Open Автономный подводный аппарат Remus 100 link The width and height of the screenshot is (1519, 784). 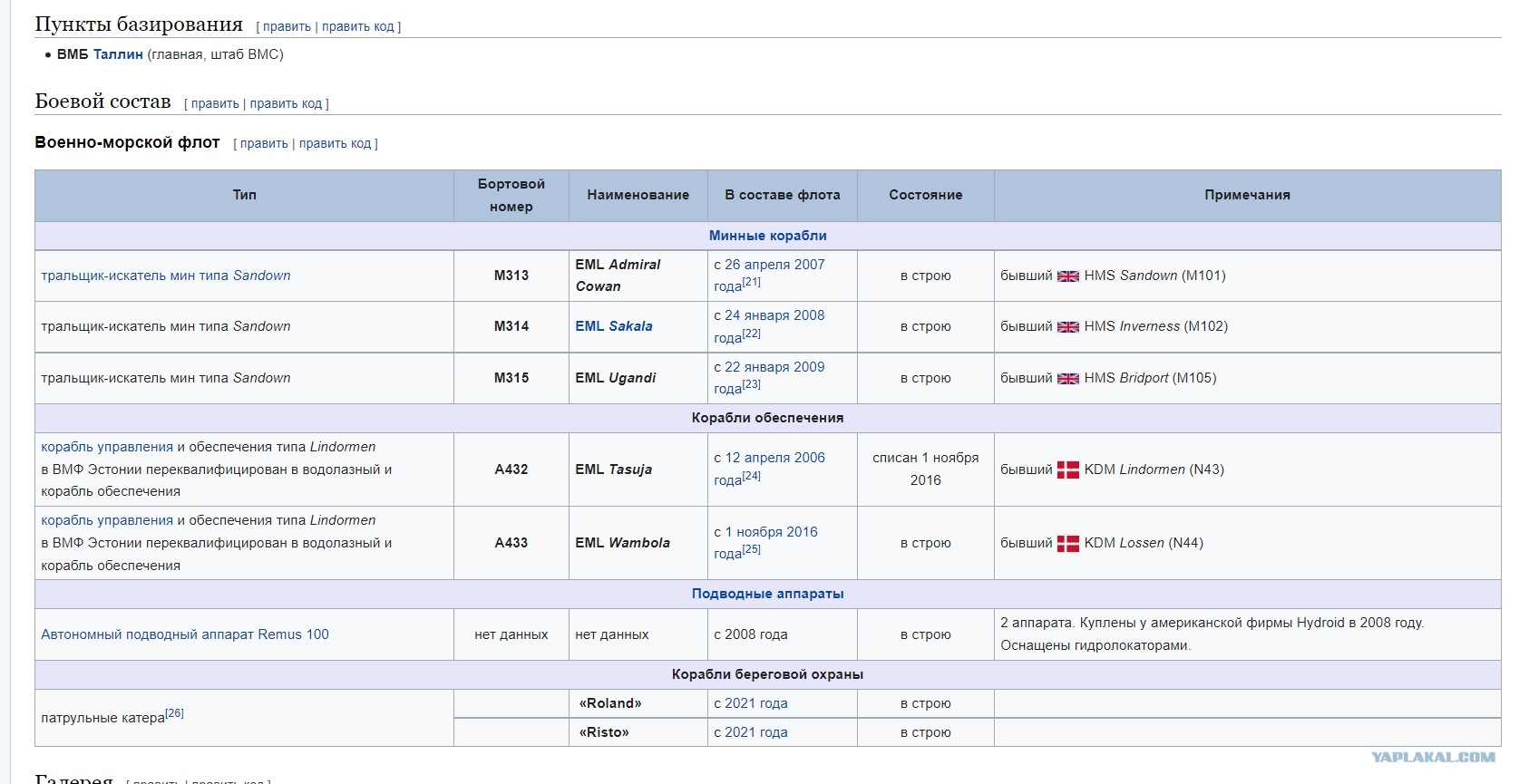(x=185, y=634)
